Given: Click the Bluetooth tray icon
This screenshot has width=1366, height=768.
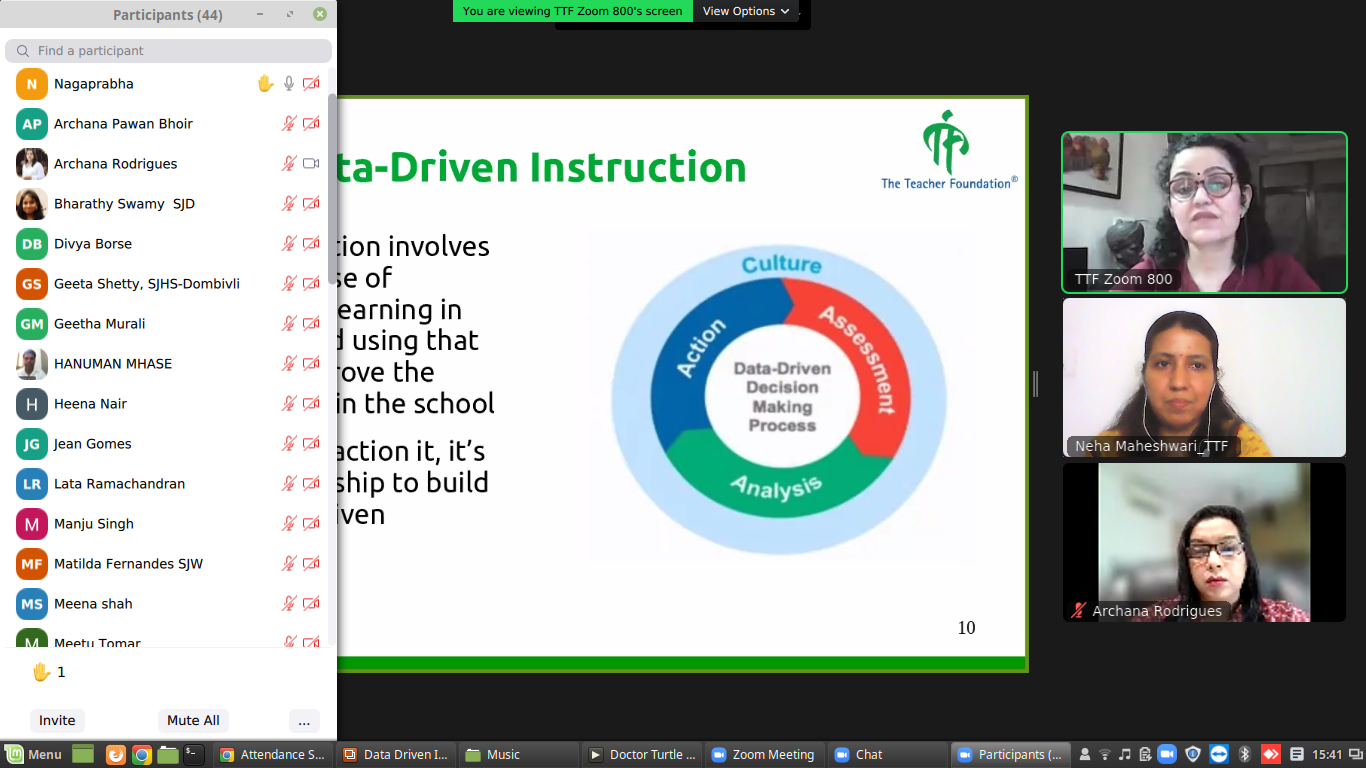Looking at the screenshot, I should (1245, 754).
